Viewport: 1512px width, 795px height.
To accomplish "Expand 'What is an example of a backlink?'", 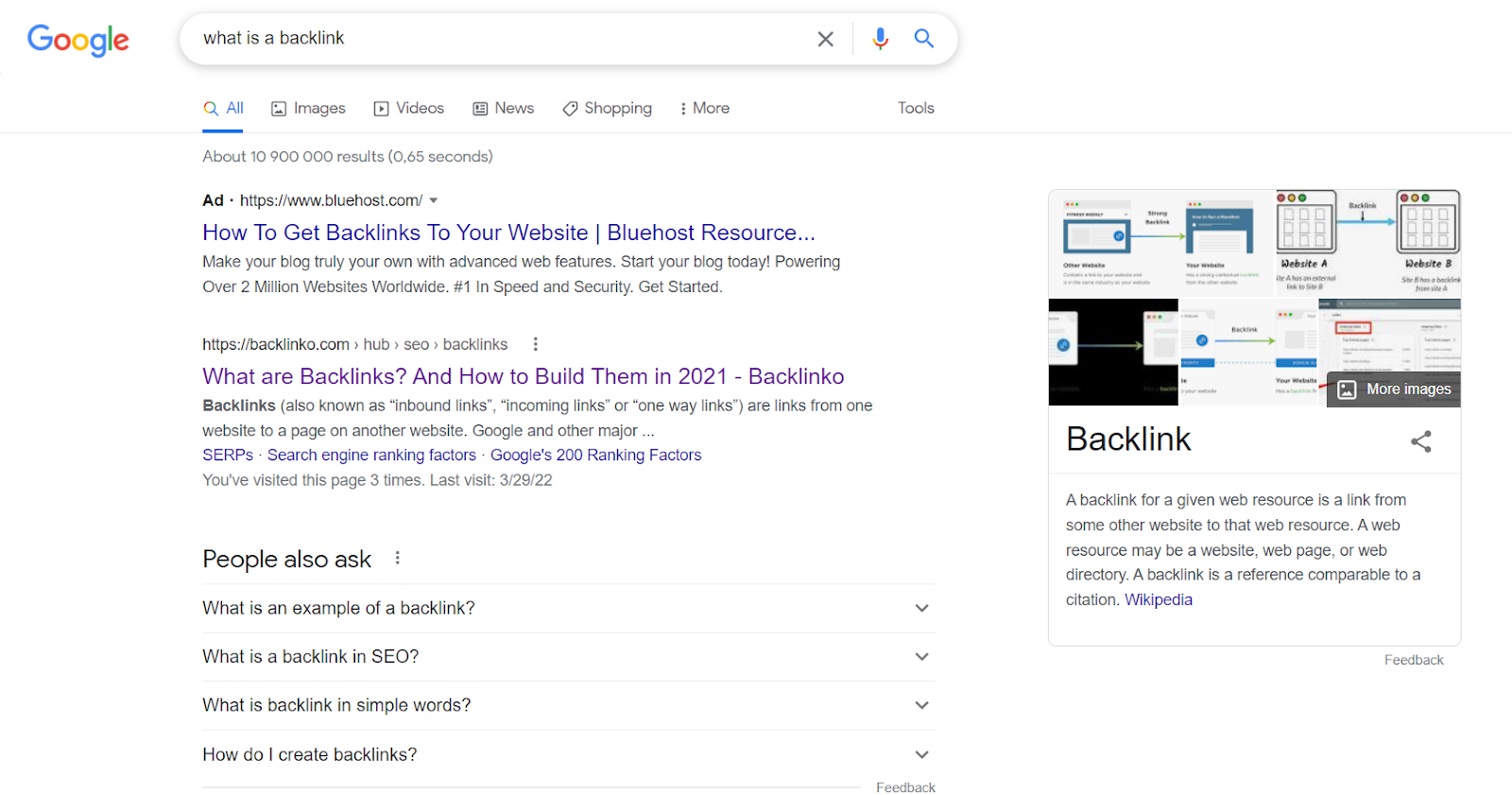I will pyautogui.click(x=568, y=608).
